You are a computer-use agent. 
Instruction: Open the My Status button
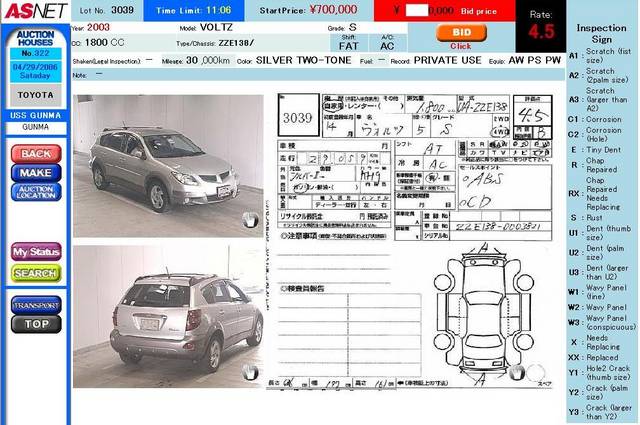click(x=36, y=251)
